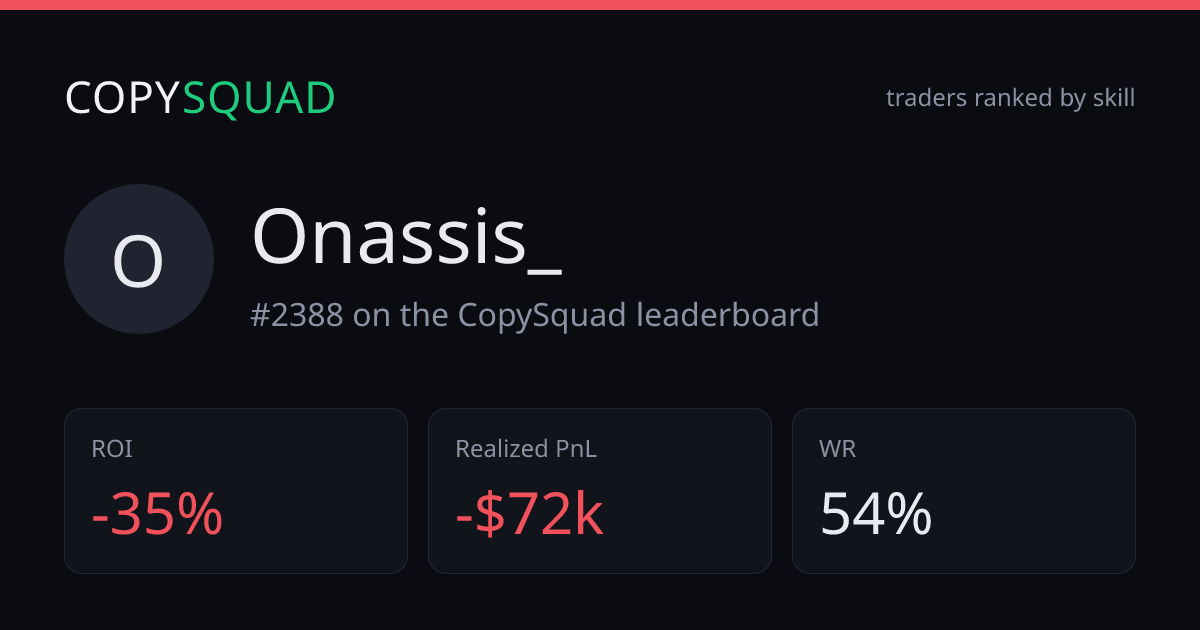Click the #2388 rank number
The height and width of the screenshot is (630, 1200).
pyautogui.click(x=297, y=315)
